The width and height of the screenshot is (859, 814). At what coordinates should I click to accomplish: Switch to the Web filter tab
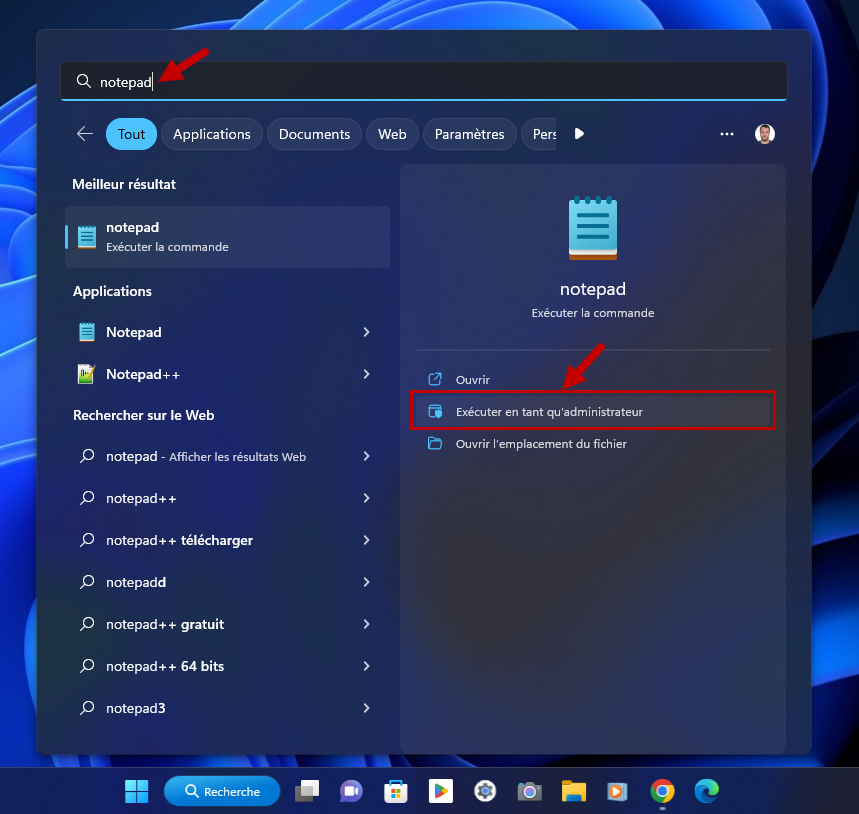392,134
